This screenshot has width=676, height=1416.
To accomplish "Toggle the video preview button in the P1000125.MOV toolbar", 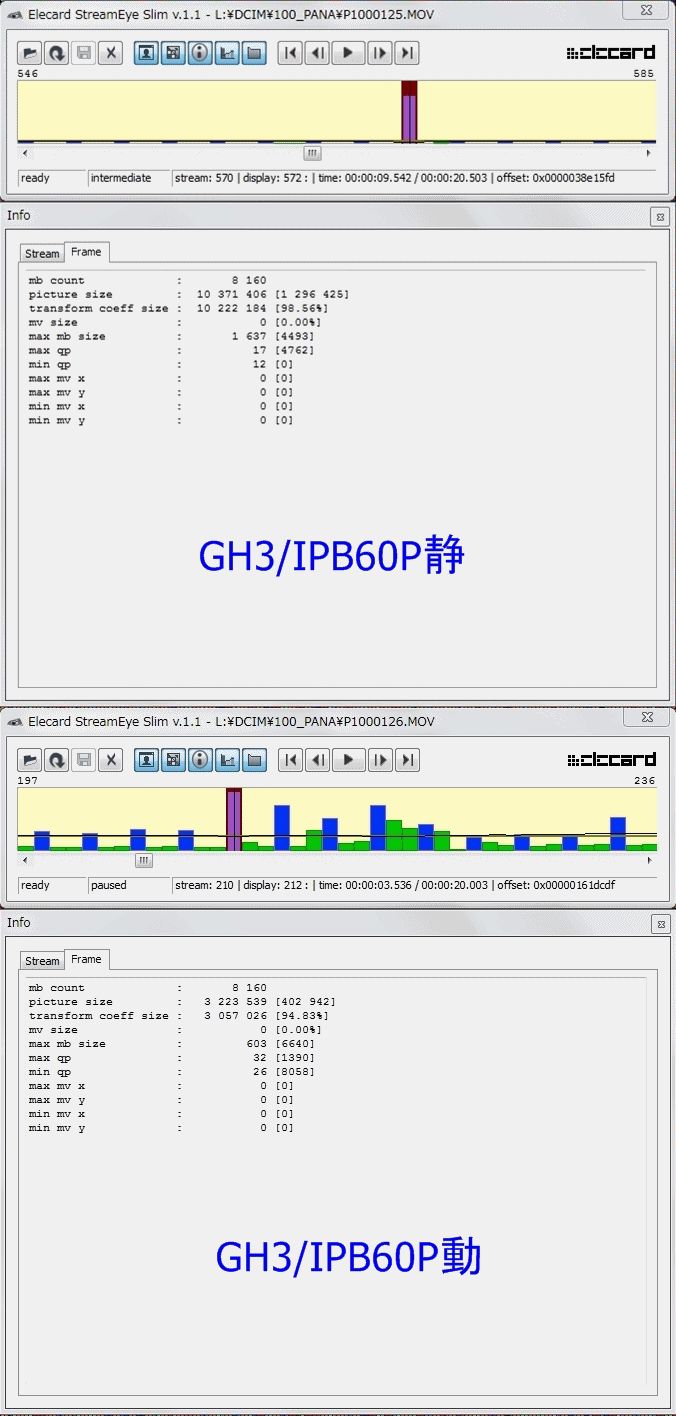I will [146, 53].
